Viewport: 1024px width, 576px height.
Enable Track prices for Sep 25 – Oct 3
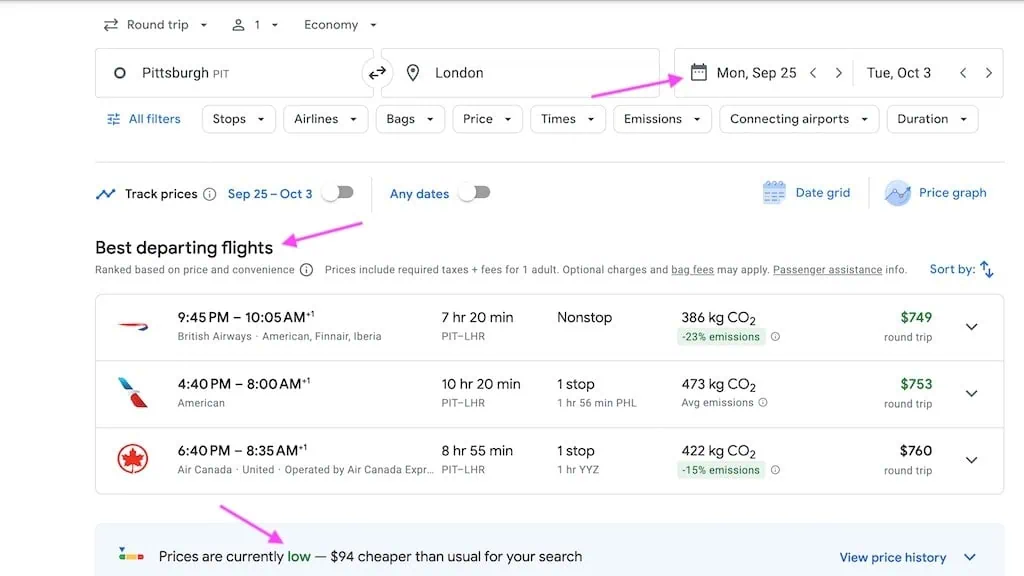[338, 193]
